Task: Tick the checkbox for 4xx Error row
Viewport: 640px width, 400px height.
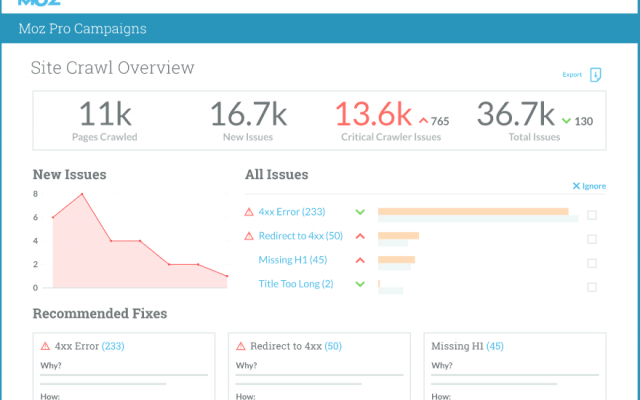Action: coord(592,215)
